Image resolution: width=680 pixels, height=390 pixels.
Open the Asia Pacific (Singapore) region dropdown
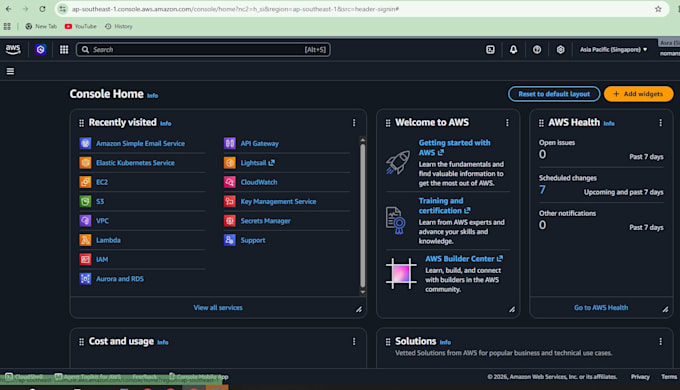[x=613, y=49]
